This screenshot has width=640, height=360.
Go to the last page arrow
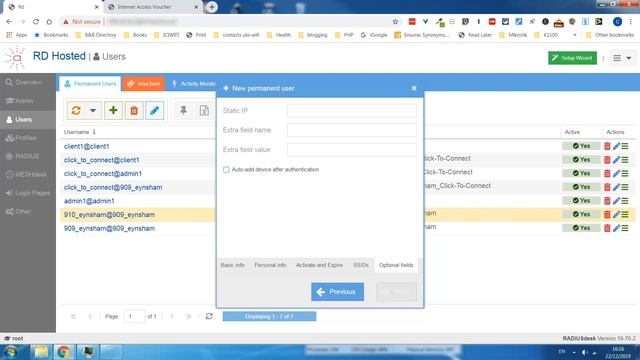(189, 316)
